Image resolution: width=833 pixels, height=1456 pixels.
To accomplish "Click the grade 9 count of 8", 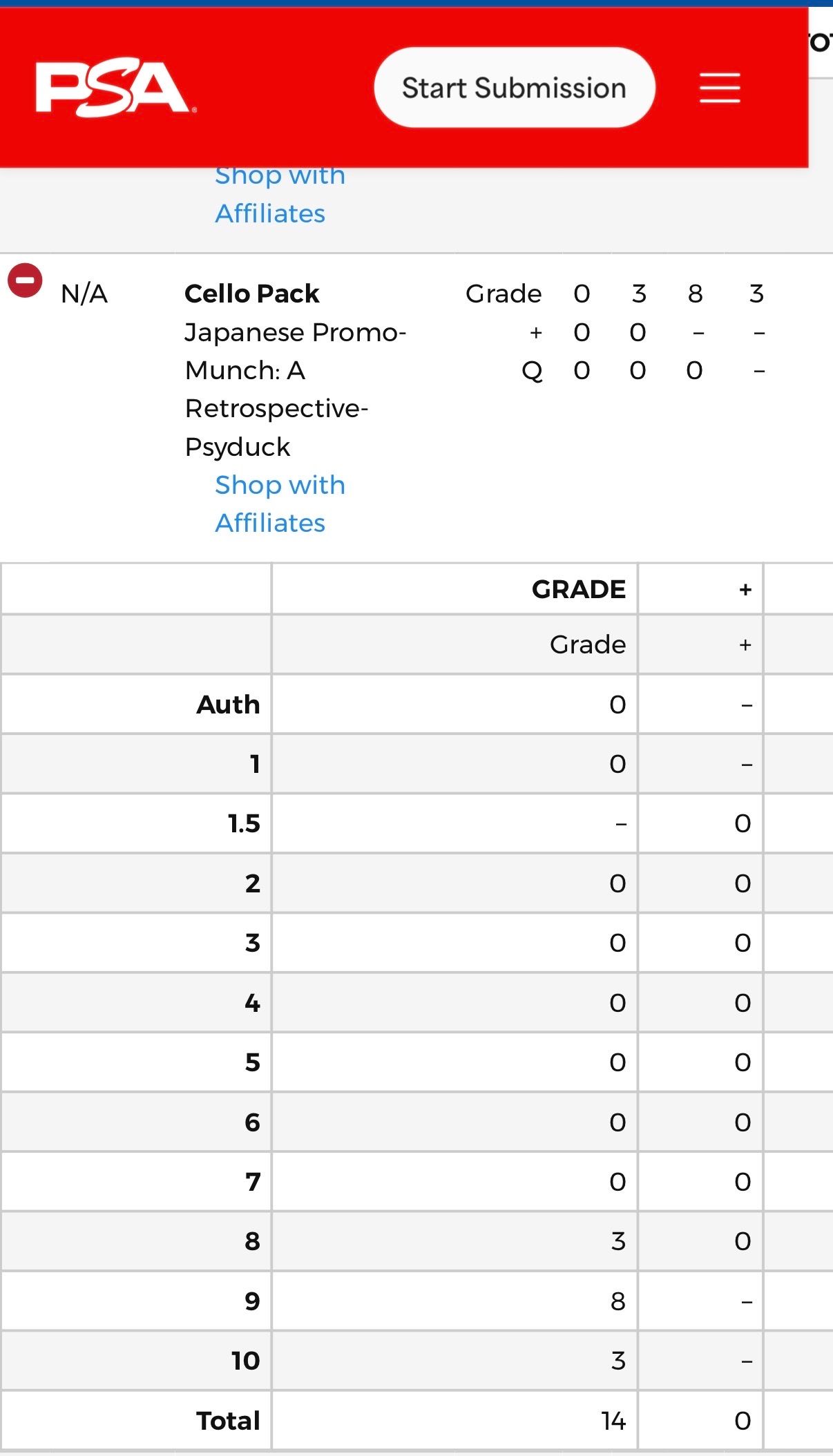I will (618, 1301).
